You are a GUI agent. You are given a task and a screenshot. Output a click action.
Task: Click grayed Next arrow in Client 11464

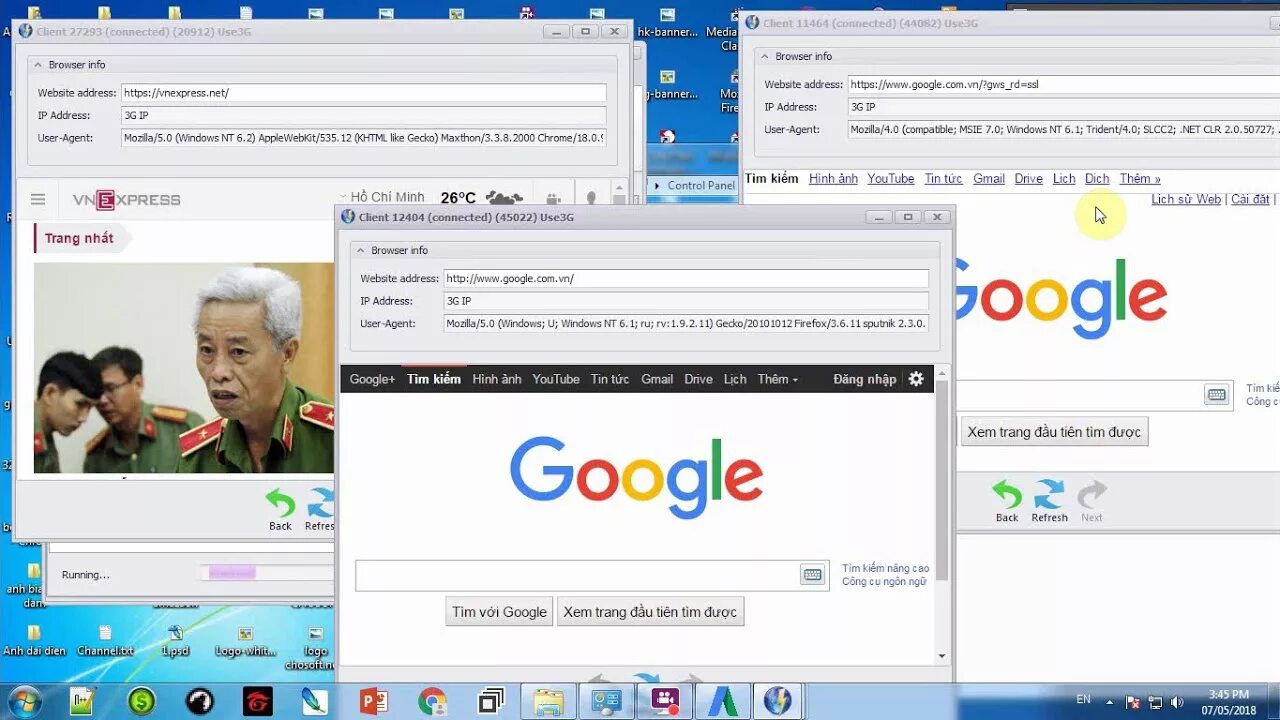(1092, 494)
